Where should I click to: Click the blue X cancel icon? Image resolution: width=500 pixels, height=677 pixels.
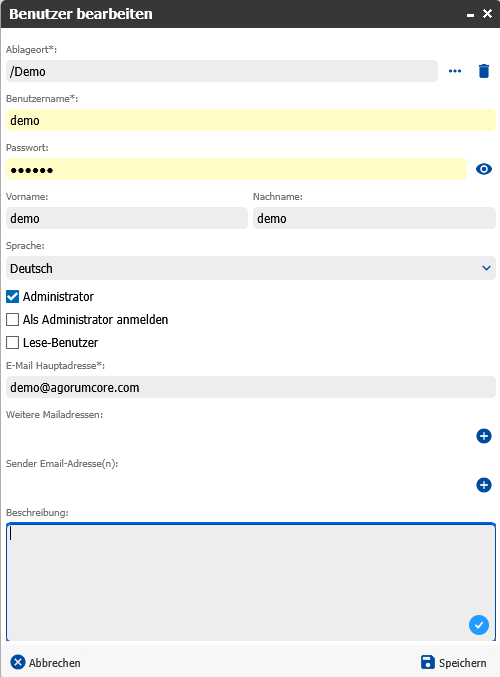click(x=18, y=662)
